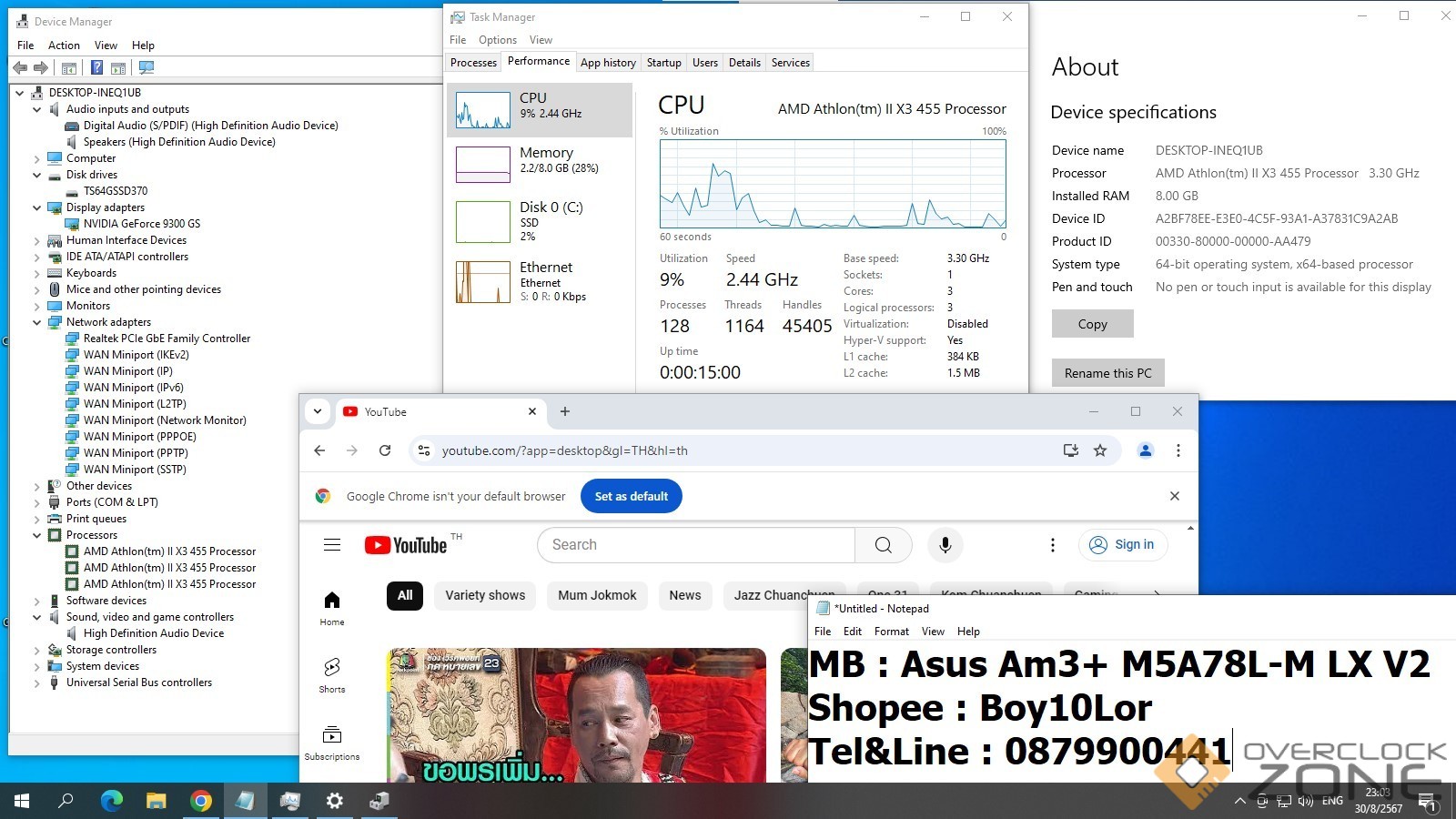Open a new Chrome tab with plus
This screenshot has height=819, width=1456.
pos(565,411)
